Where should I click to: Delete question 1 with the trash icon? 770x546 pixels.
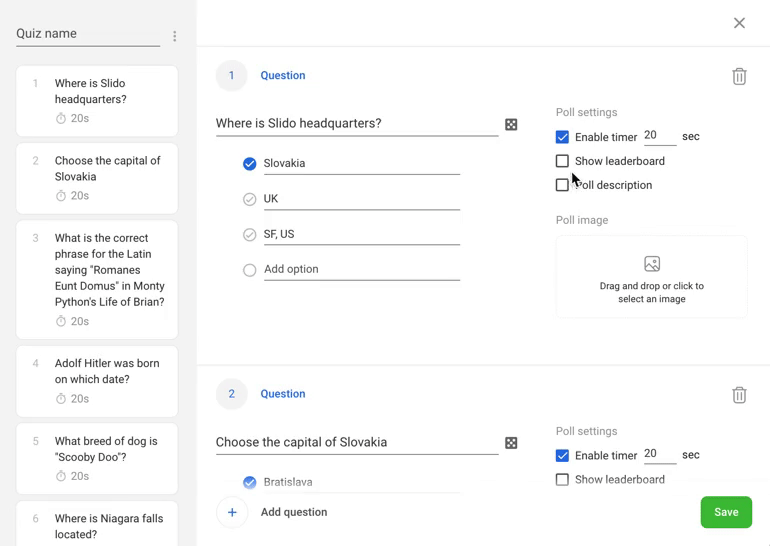click(x=739, y=76)
